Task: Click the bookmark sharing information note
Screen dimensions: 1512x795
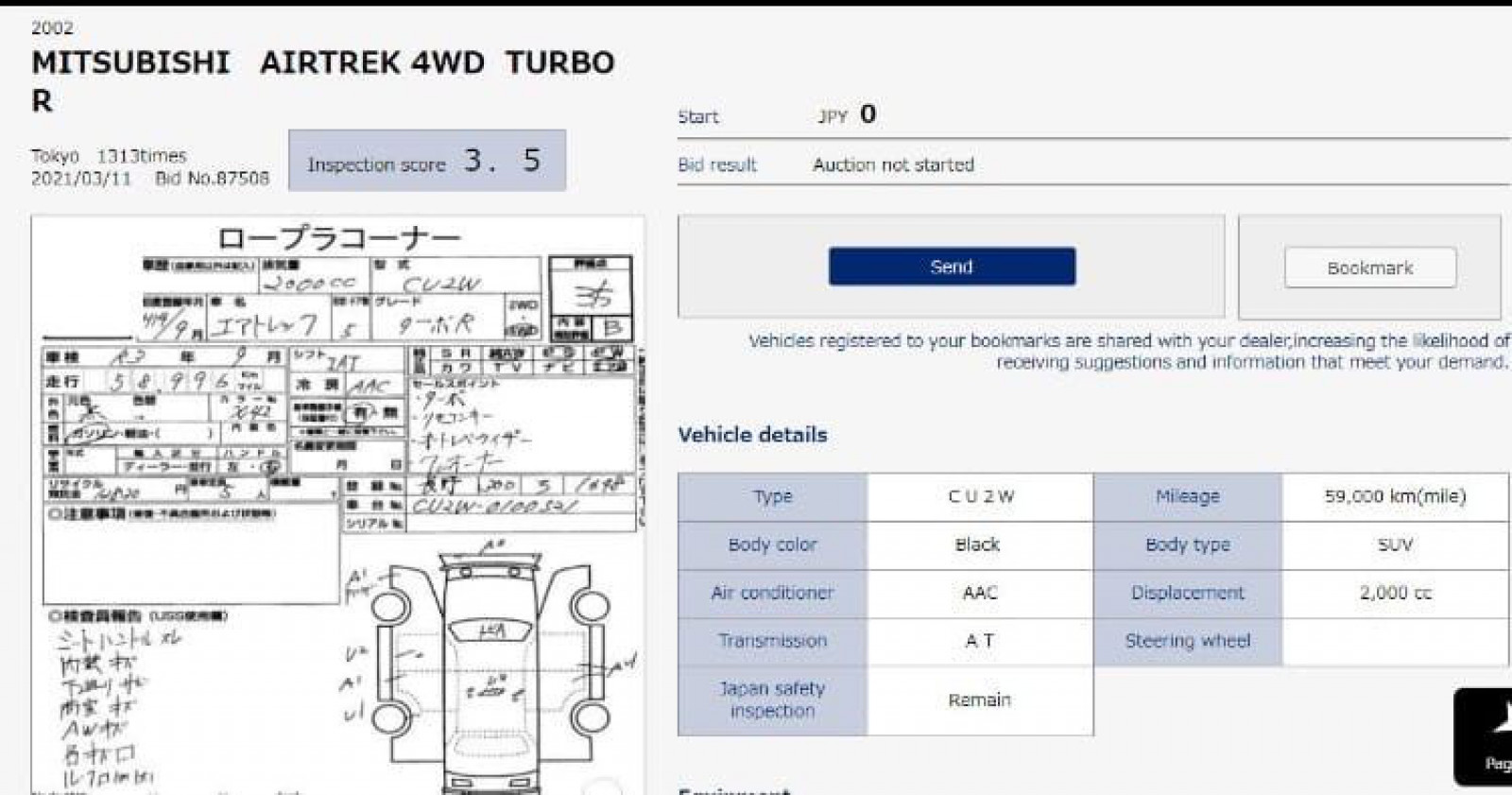Action: pos(1128,351)
